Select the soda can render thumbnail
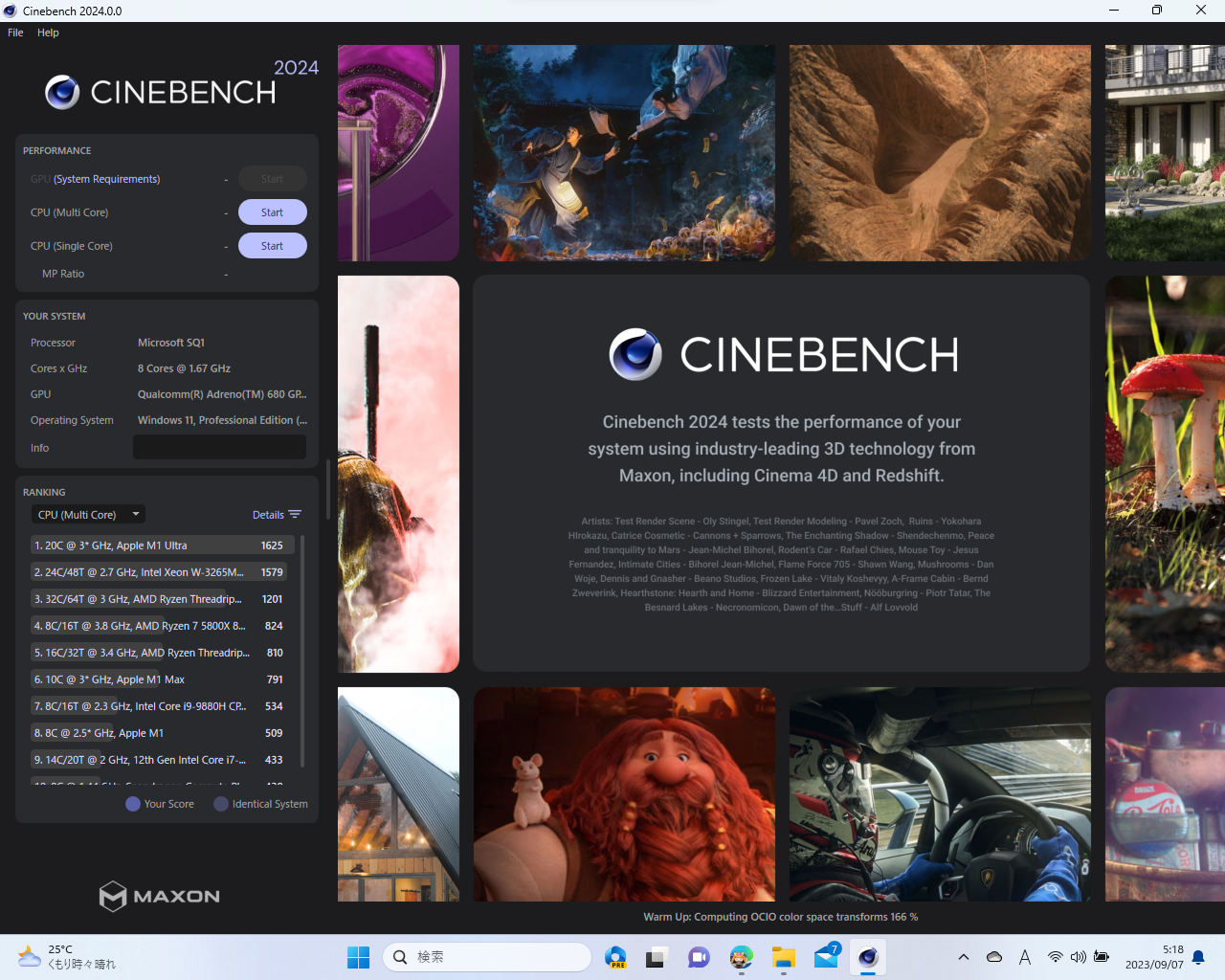 click(x=1166, y=794)
